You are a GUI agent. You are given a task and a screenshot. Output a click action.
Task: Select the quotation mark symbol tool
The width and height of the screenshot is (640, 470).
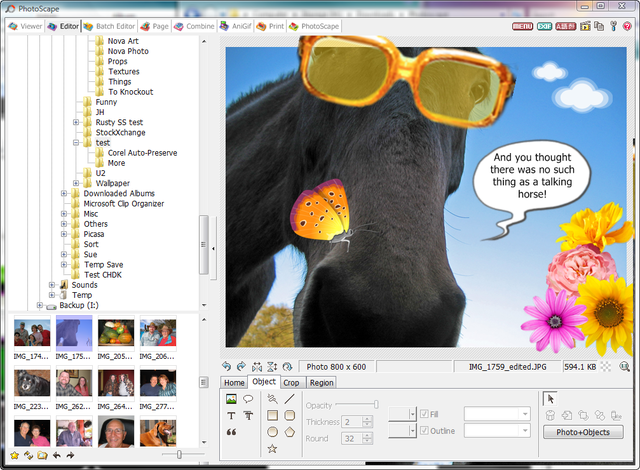231,432
